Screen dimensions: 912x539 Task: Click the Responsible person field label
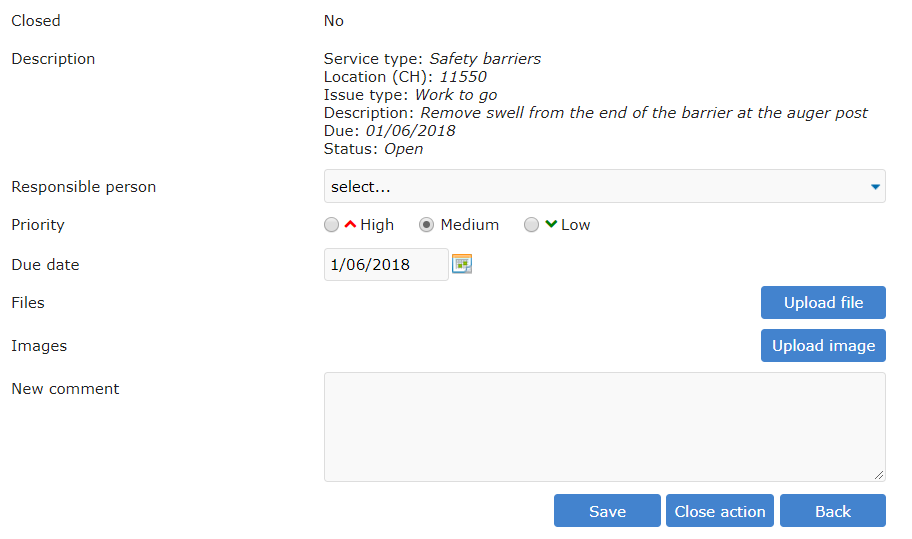(84, 187)
